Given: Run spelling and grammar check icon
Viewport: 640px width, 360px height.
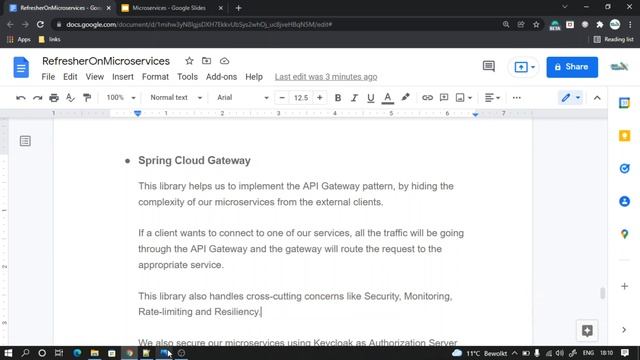Looking at the screenshot, I should 70,98.
